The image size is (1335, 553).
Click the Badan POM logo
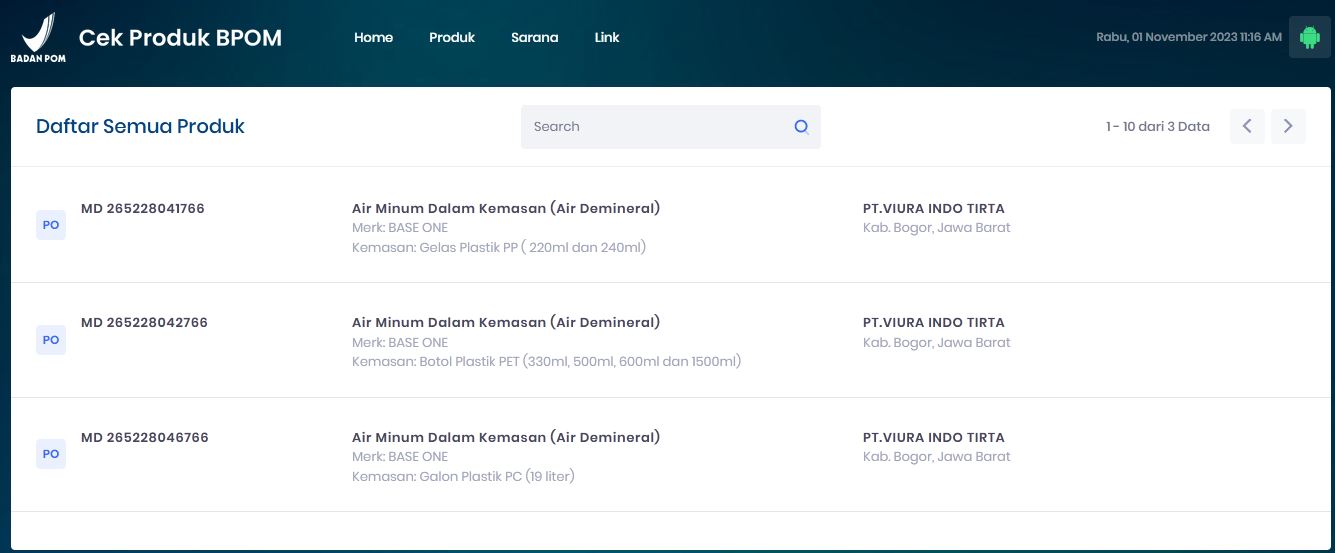click(38, 37)
